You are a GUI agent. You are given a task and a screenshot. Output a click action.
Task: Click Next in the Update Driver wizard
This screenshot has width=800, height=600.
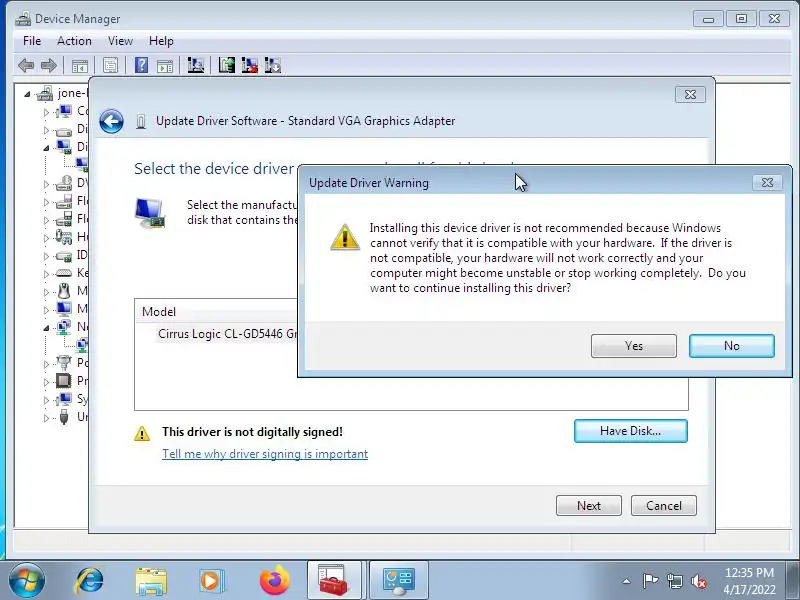point(589,506)
